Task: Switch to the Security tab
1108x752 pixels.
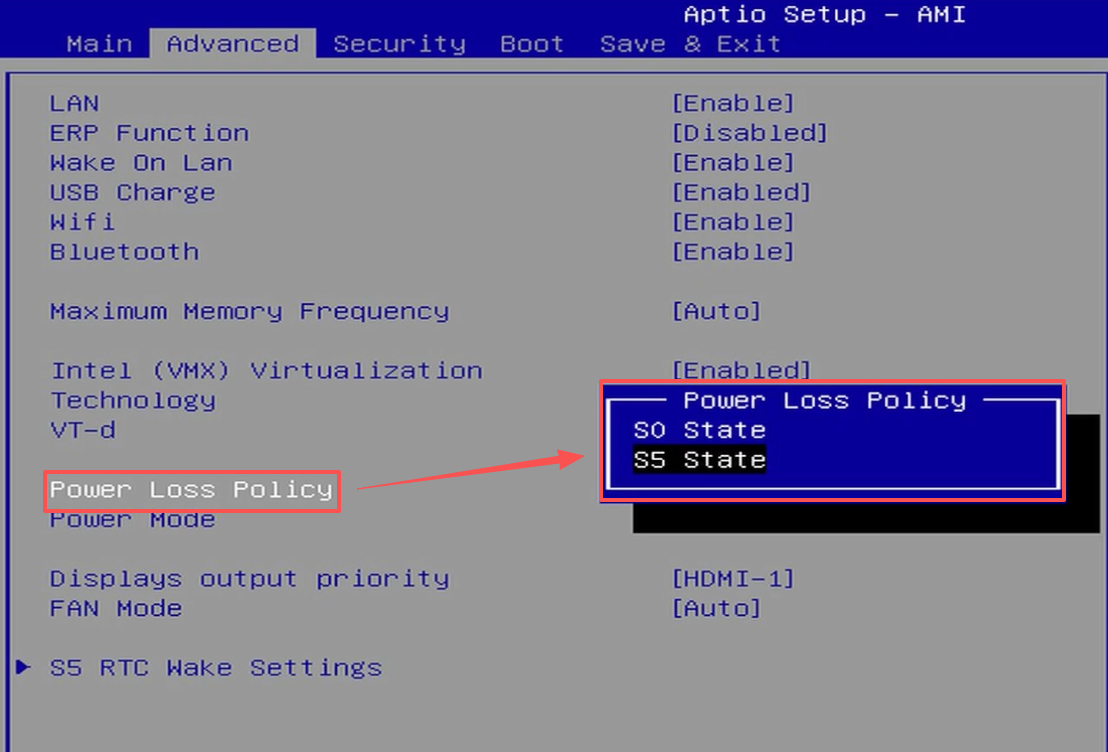Action: click(x=399, y=44)
